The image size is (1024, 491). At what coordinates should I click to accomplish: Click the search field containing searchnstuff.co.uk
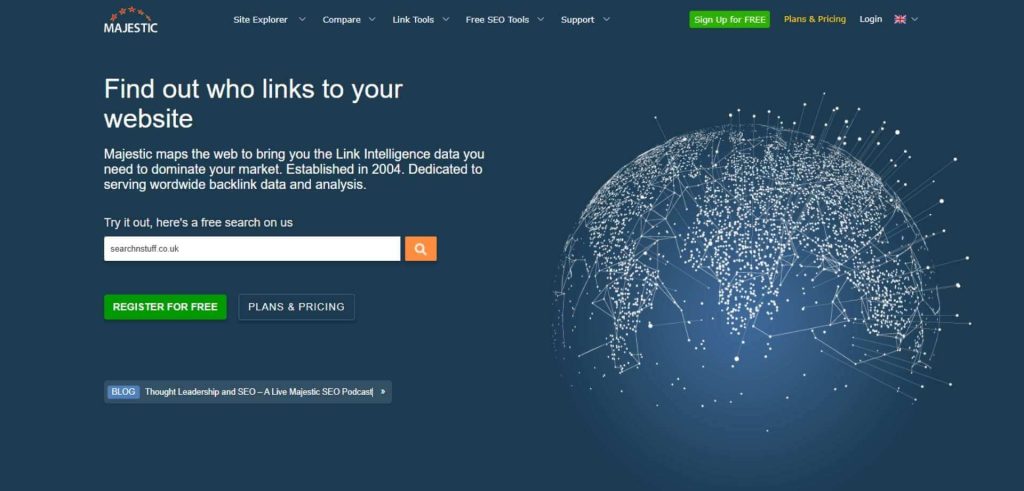(252, 249)
